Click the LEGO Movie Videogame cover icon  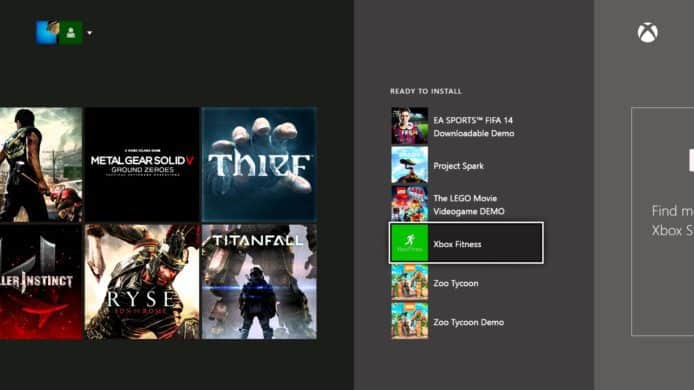(409, 204)
